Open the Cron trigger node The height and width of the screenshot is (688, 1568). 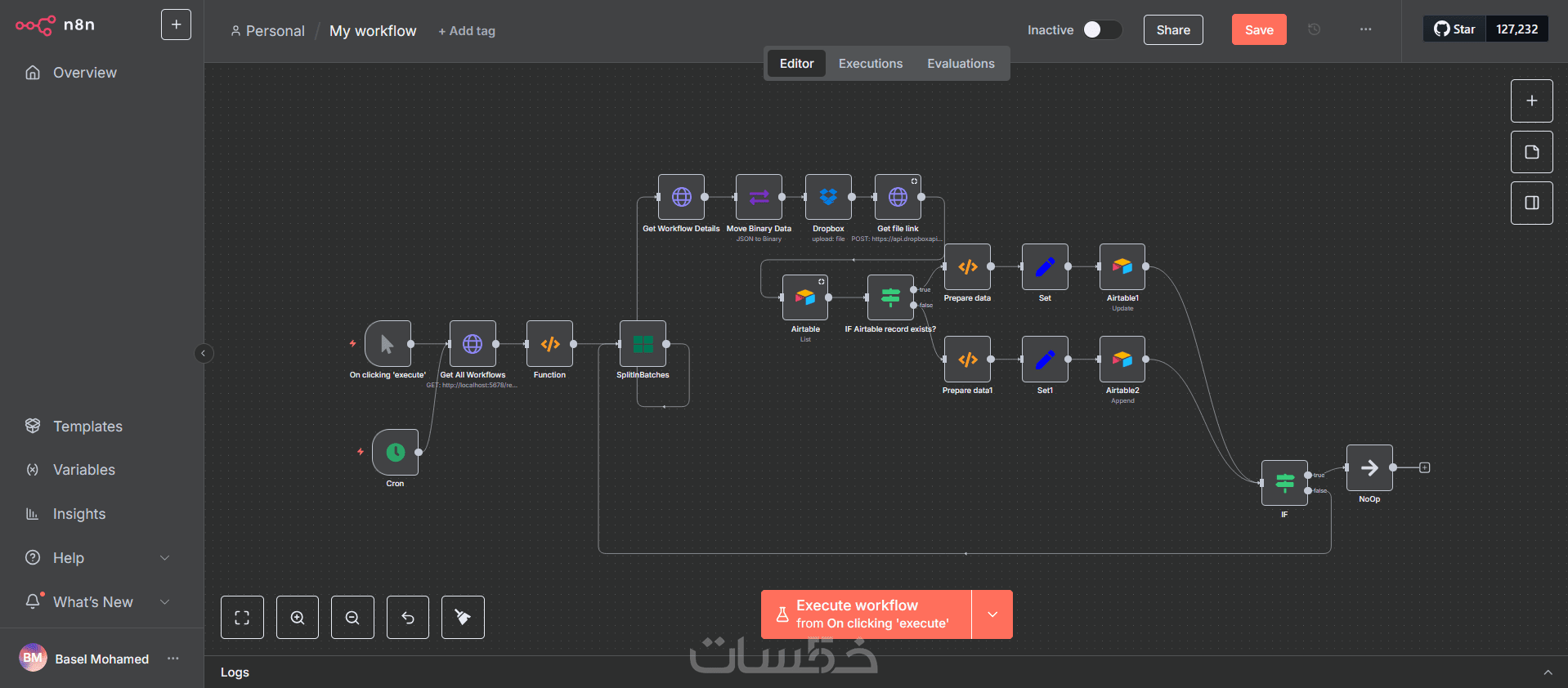click(395, 452)
